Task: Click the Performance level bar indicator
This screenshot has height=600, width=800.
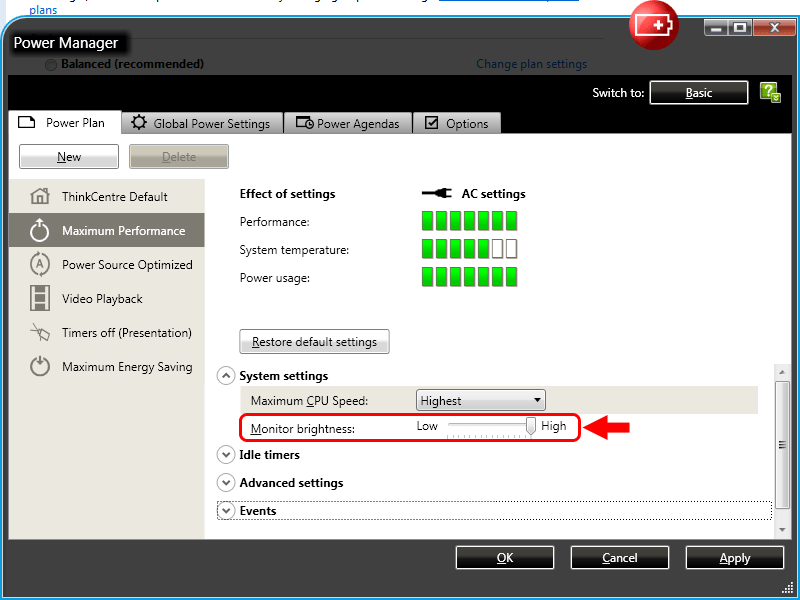Action: [469, 221]
